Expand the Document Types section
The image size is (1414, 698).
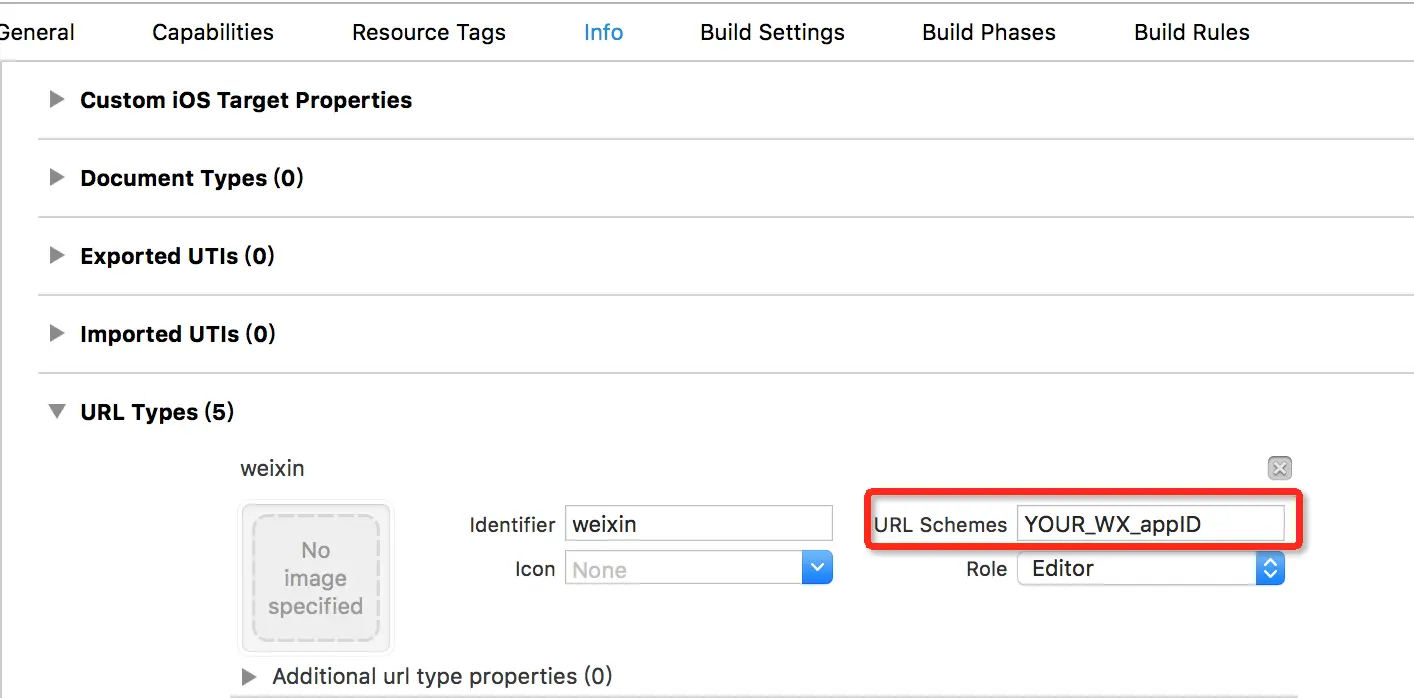tap(58, 178)
